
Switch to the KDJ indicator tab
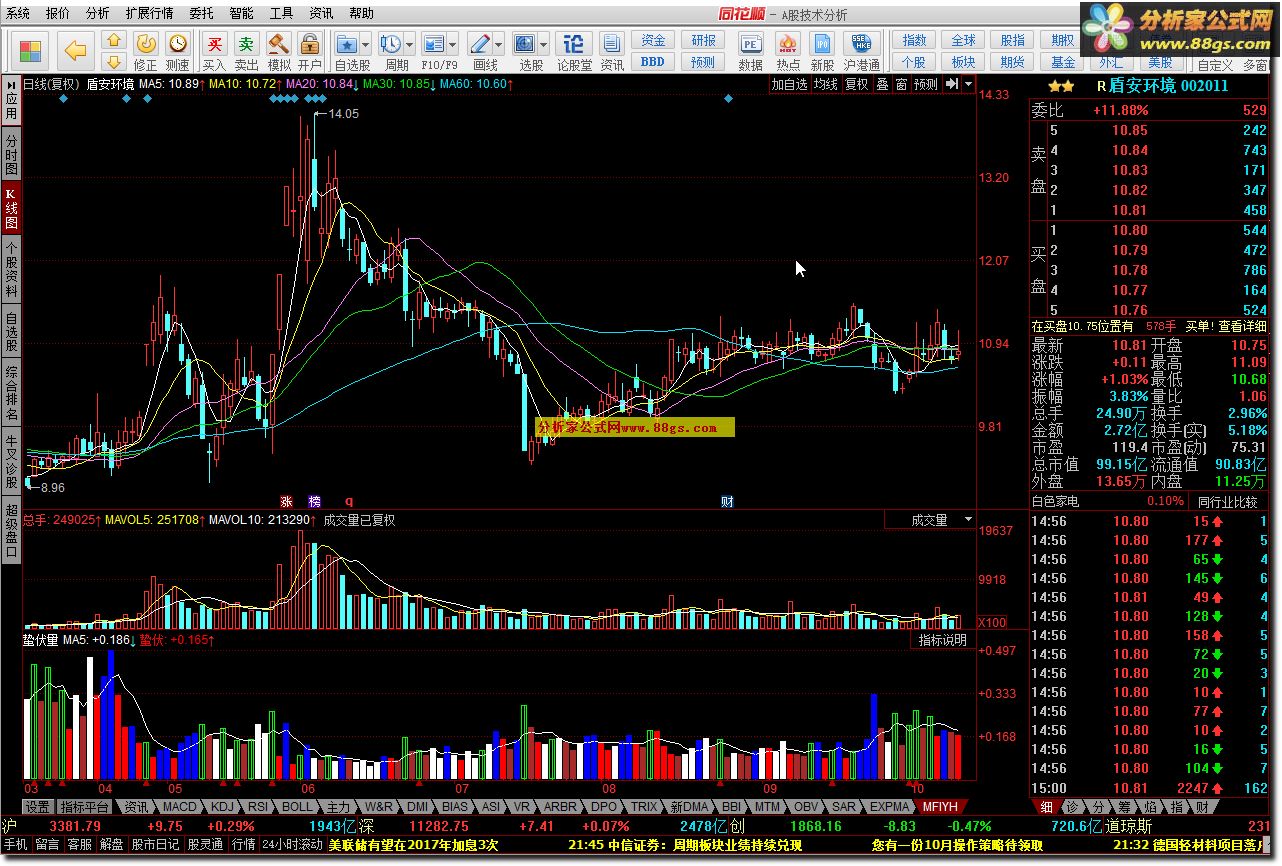tap(222, 806)
